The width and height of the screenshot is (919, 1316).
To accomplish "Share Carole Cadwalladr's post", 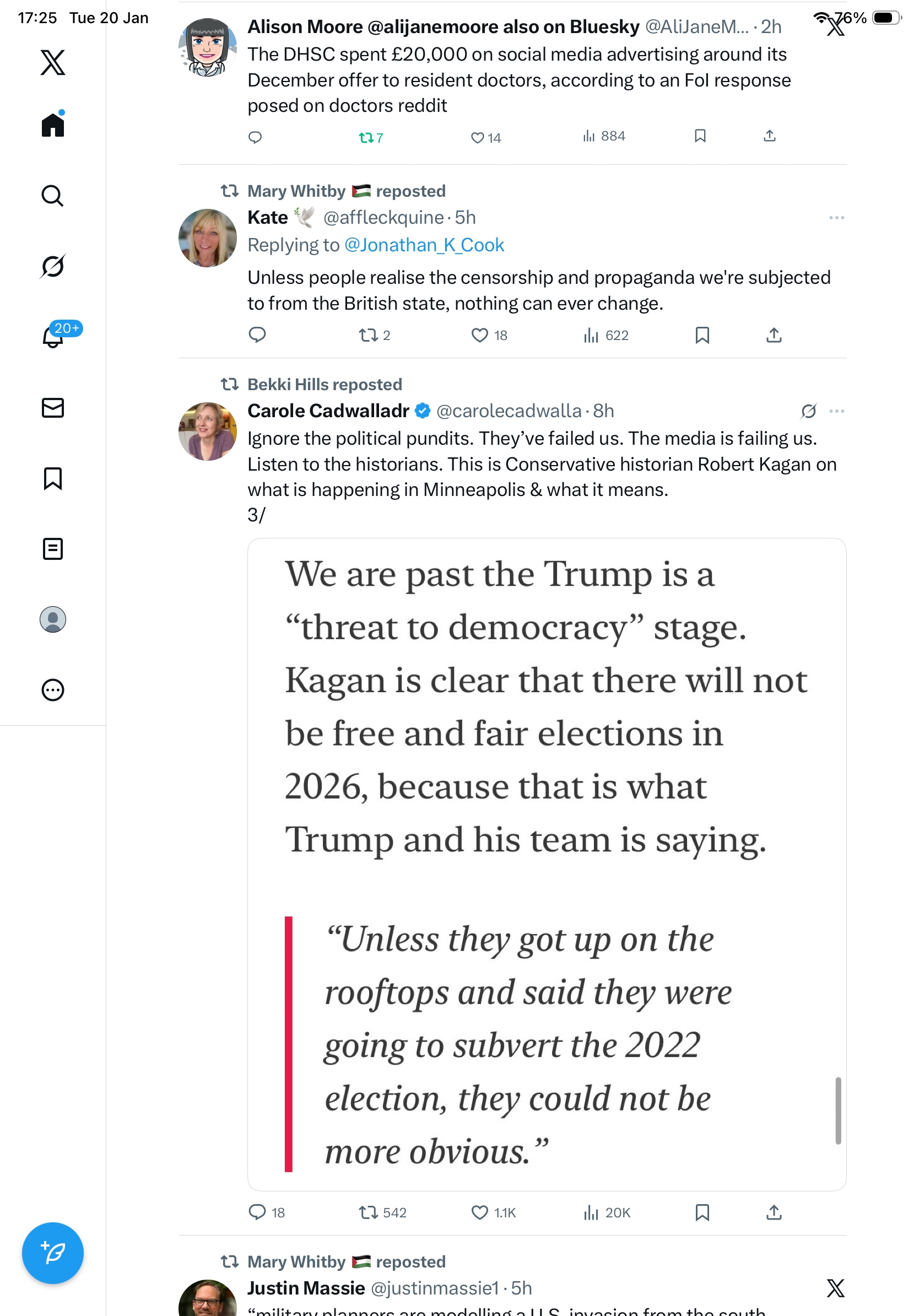I will (x=774, y=1212).
